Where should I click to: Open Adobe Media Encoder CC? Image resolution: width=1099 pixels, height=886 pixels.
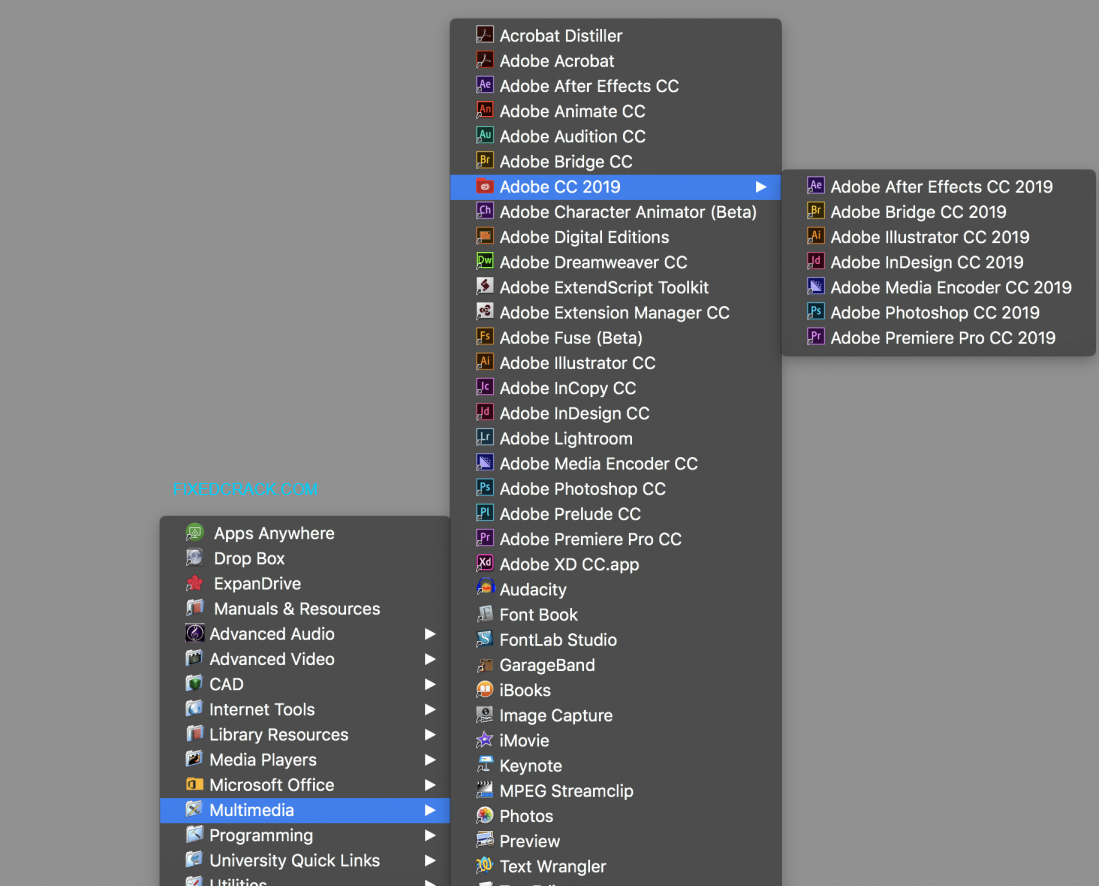tap(615, 463)
